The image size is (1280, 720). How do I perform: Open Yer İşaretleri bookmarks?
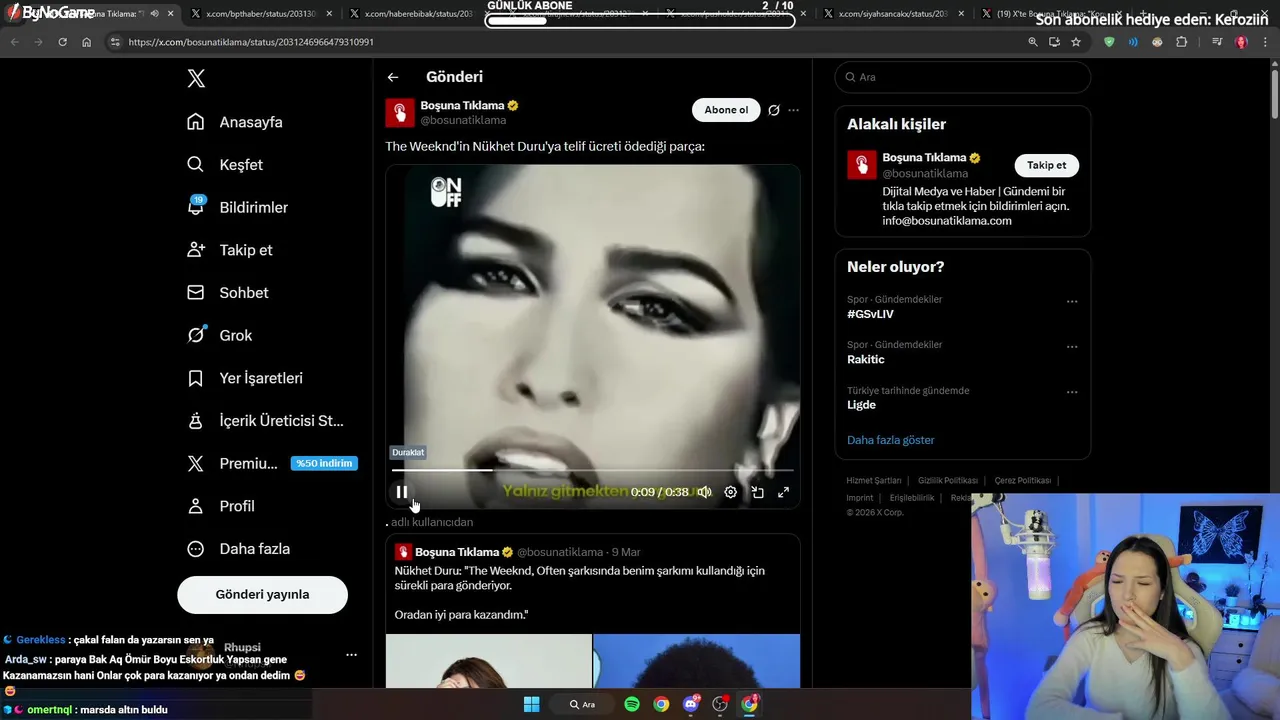245,378
